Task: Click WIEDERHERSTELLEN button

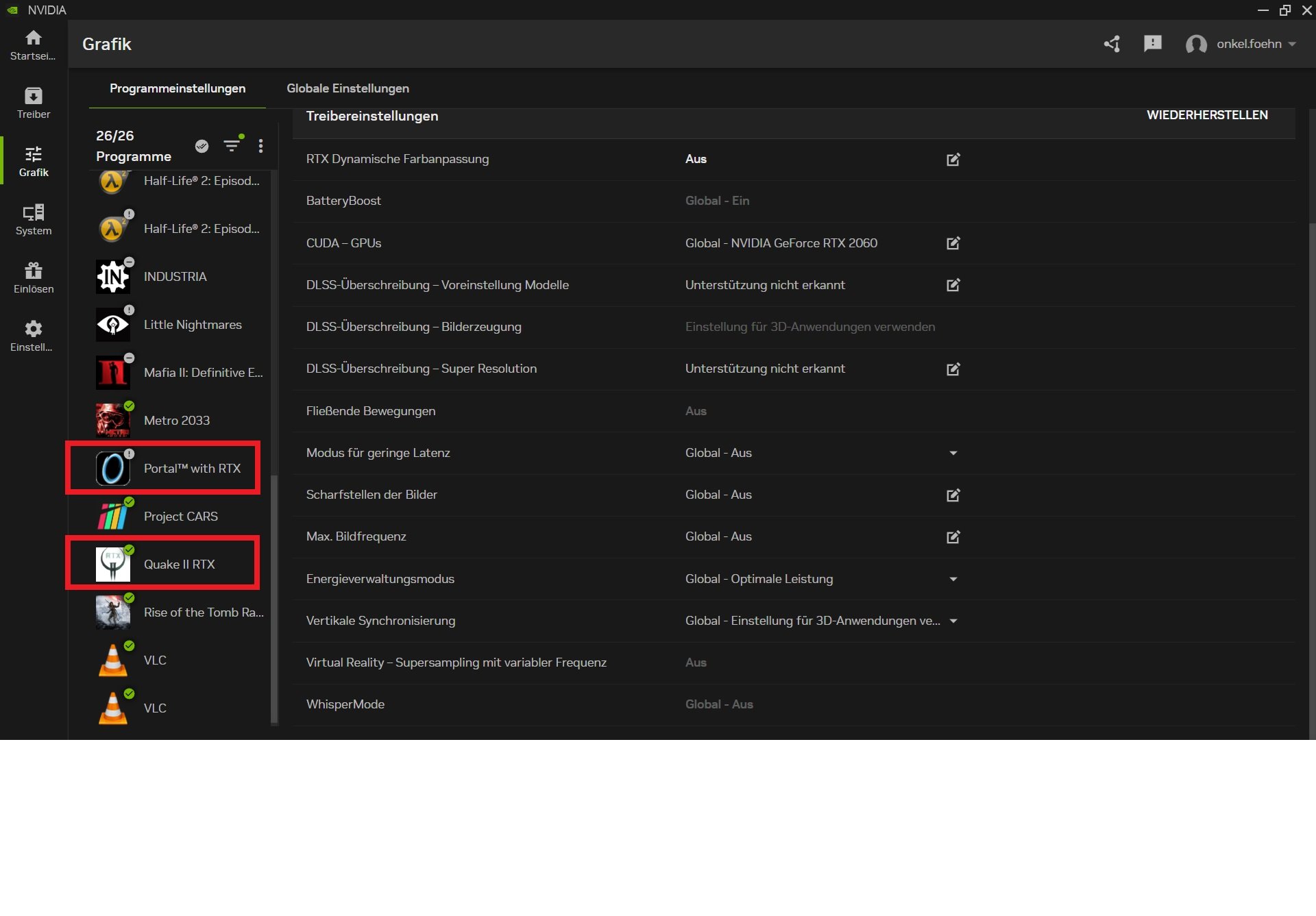Action: point(1207,115)
